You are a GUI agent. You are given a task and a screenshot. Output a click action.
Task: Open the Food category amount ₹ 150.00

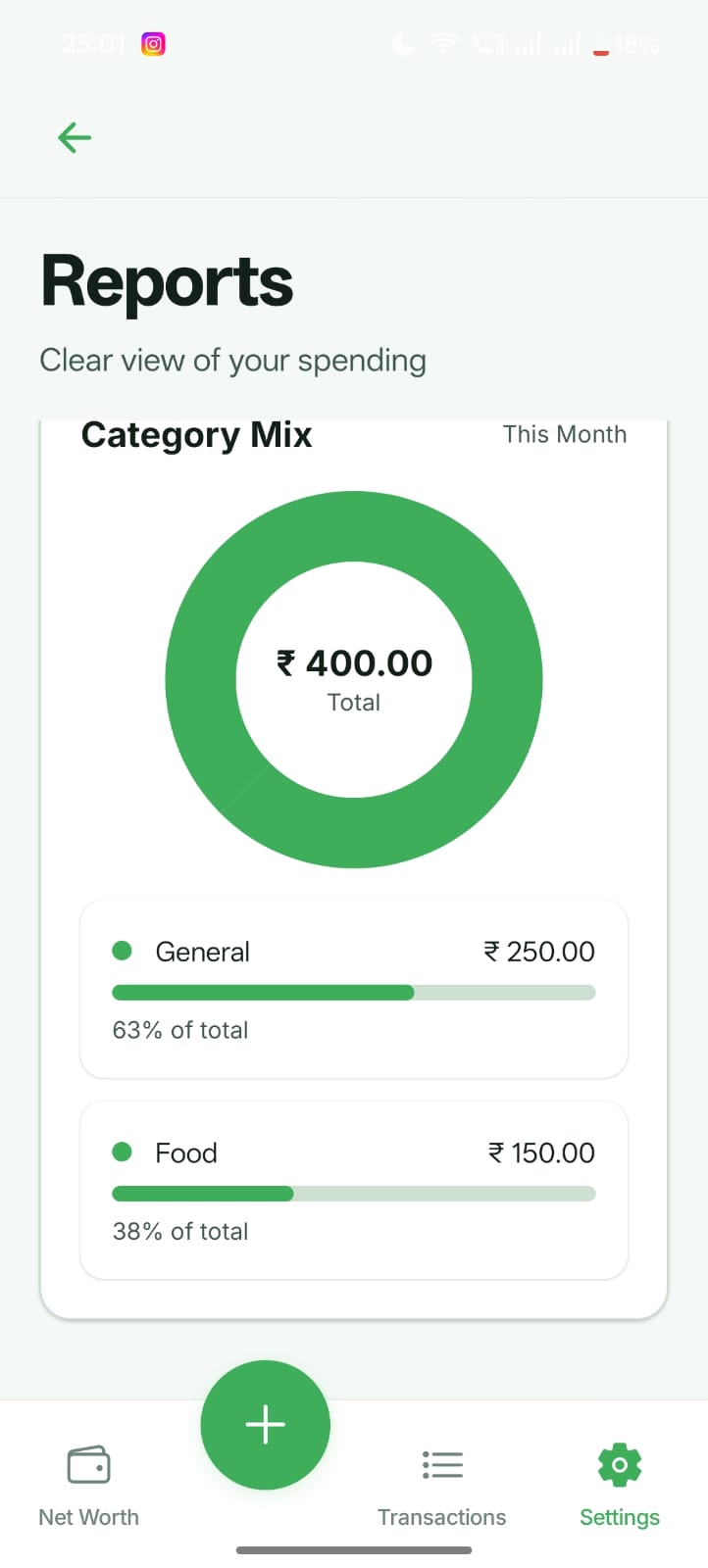tap(541, 1152)
